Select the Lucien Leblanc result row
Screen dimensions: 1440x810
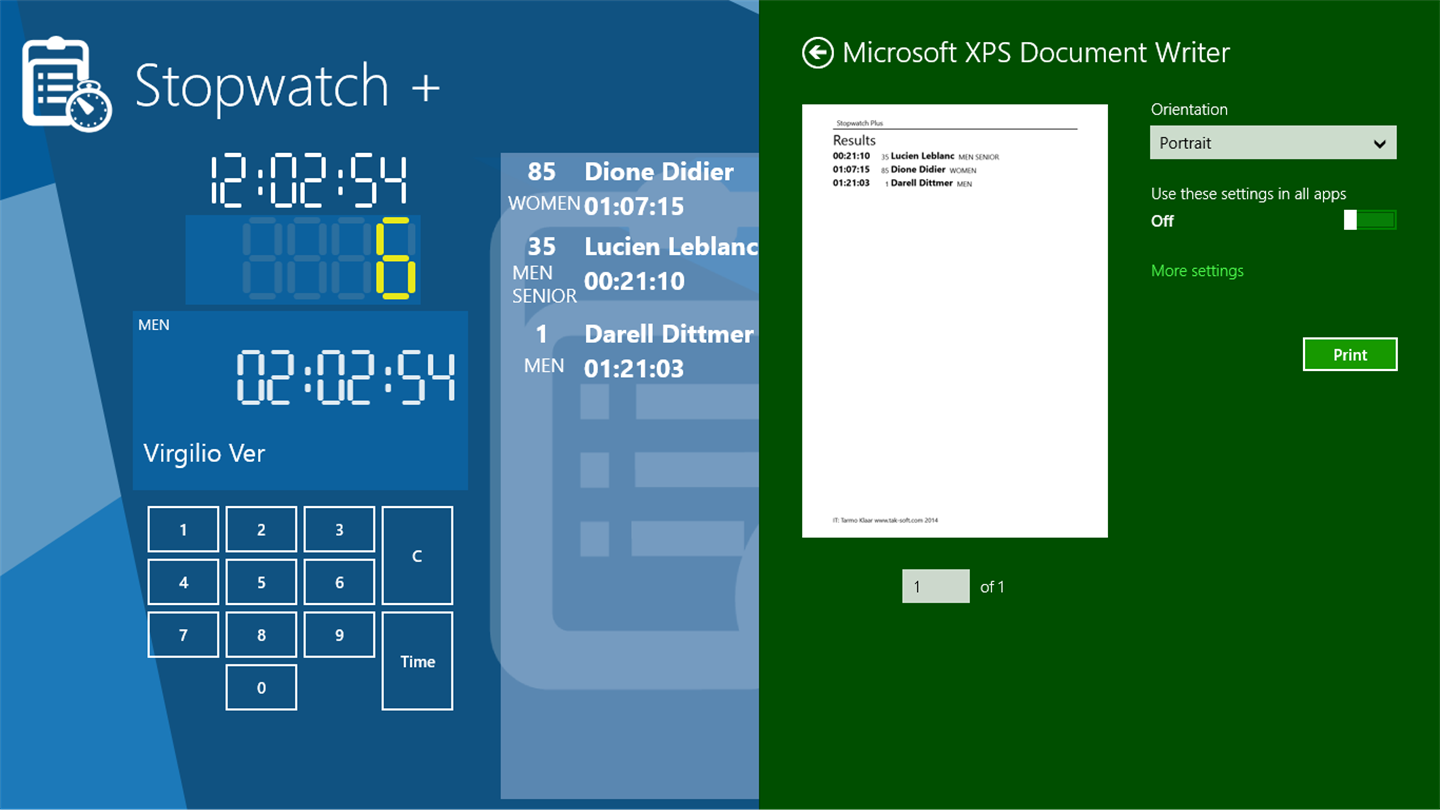pos(630,269)
